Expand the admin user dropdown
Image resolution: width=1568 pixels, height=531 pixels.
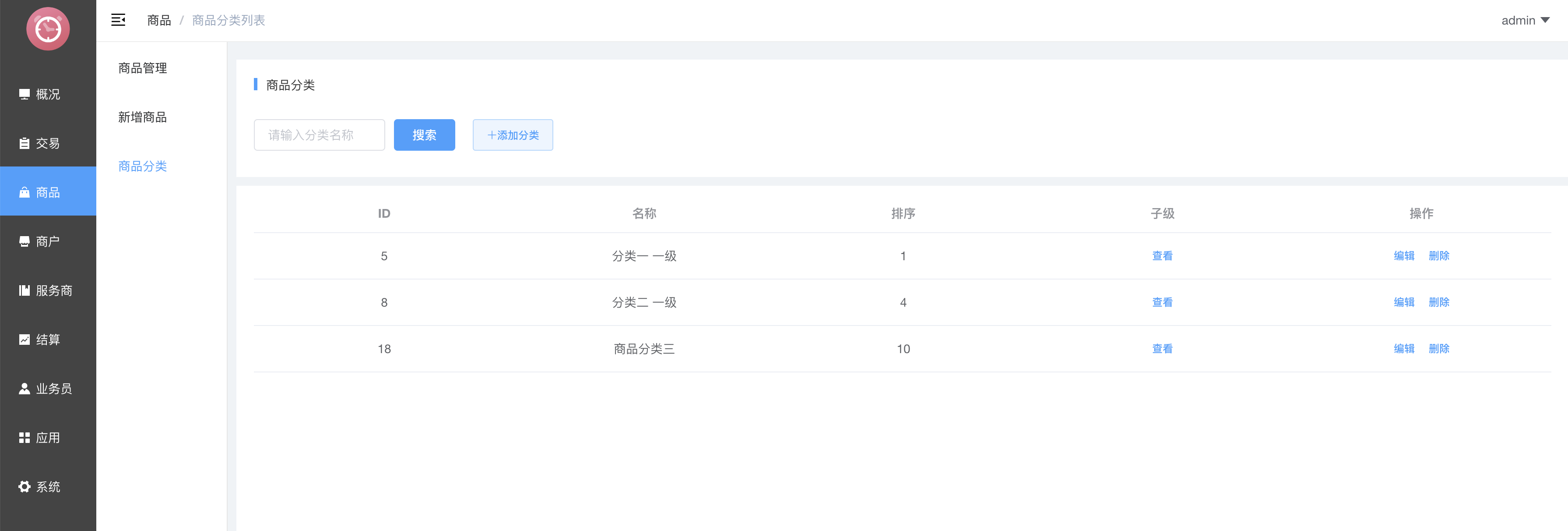tap(1525, 20)
